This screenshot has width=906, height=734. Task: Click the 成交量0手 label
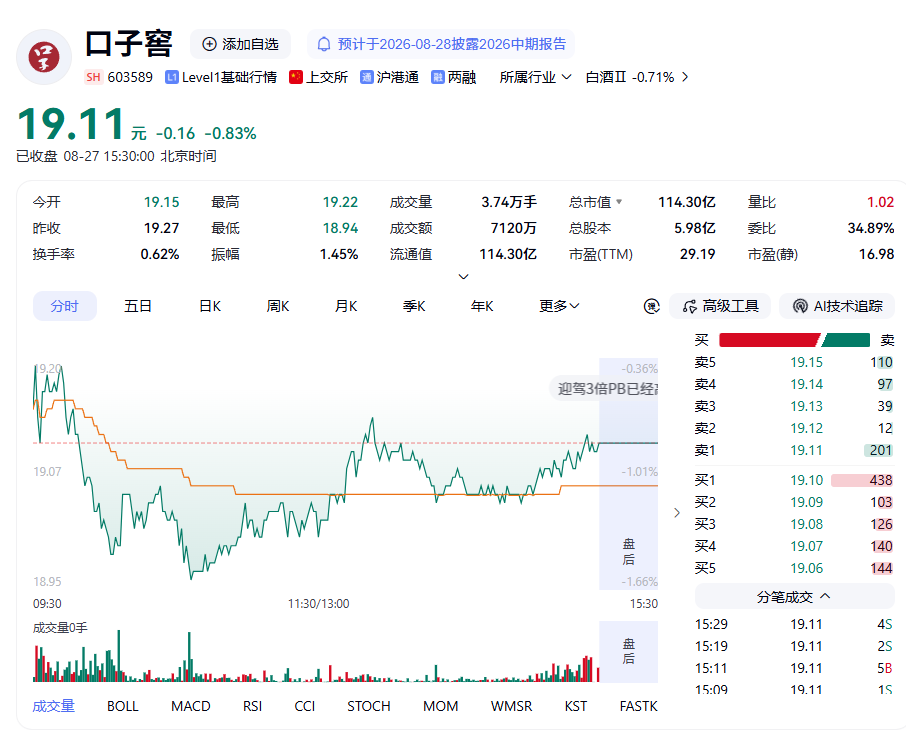coord(60,628)
